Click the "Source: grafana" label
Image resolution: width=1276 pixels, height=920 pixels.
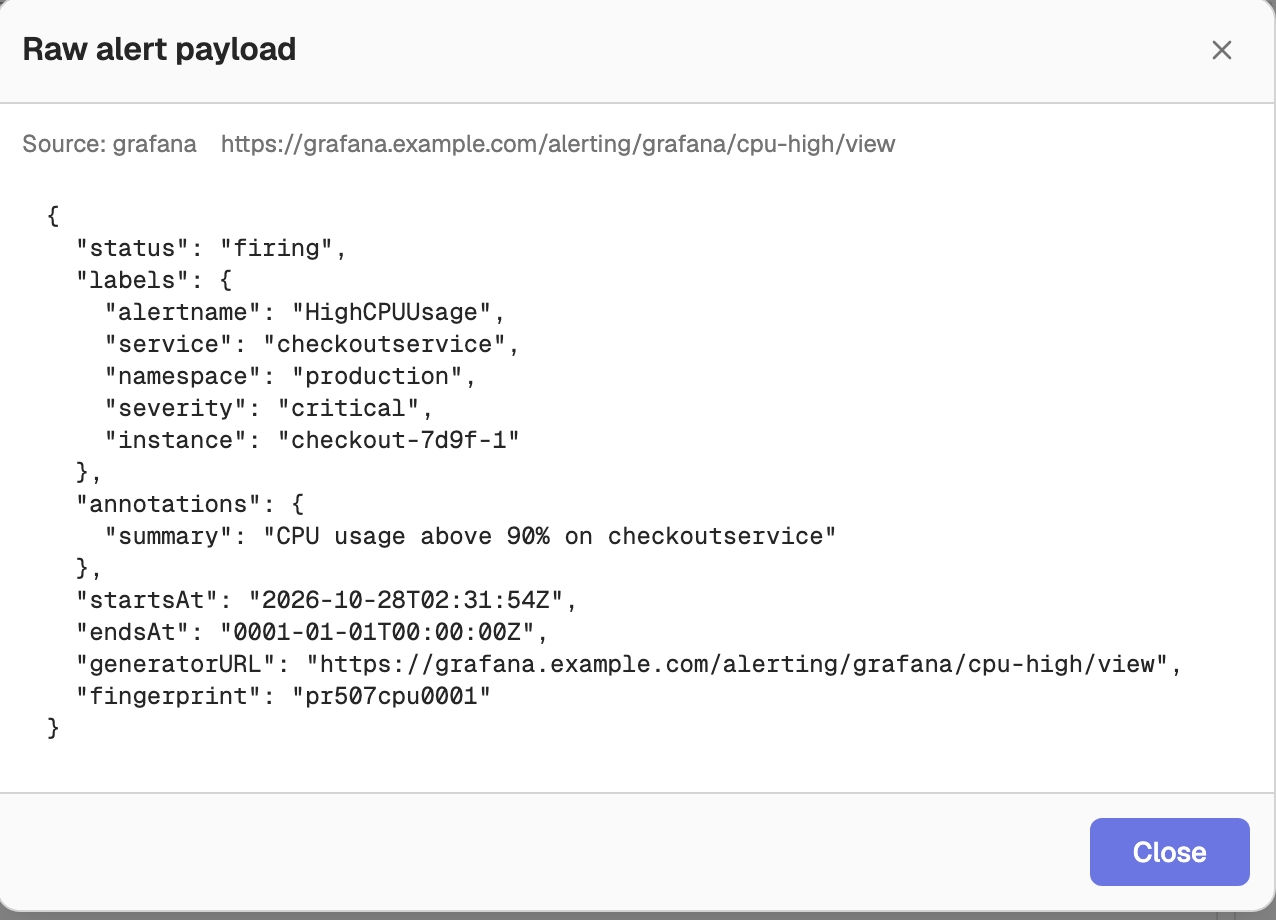[x=110, y=144]
